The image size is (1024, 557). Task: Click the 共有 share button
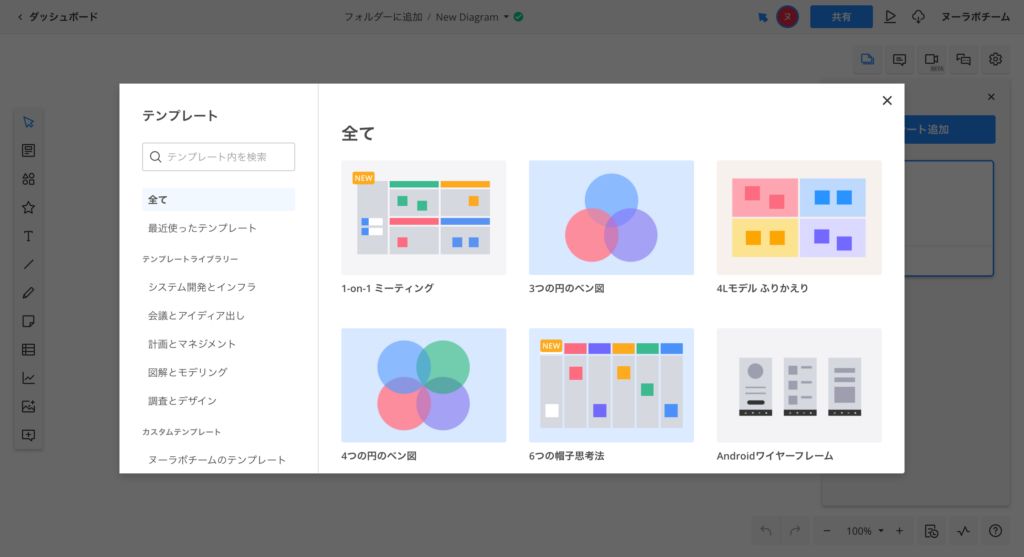(x=841, y=17)
